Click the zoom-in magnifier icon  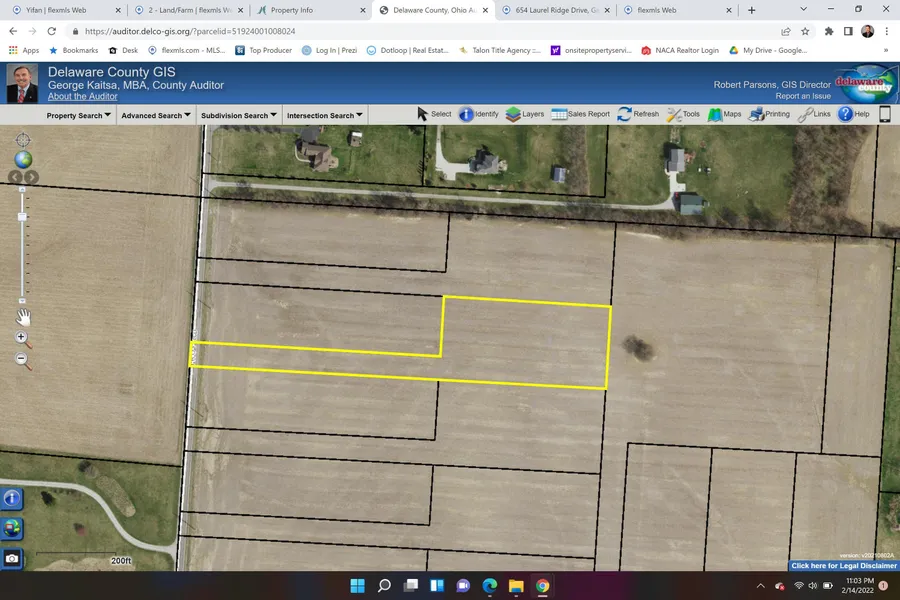pos(23,339)
